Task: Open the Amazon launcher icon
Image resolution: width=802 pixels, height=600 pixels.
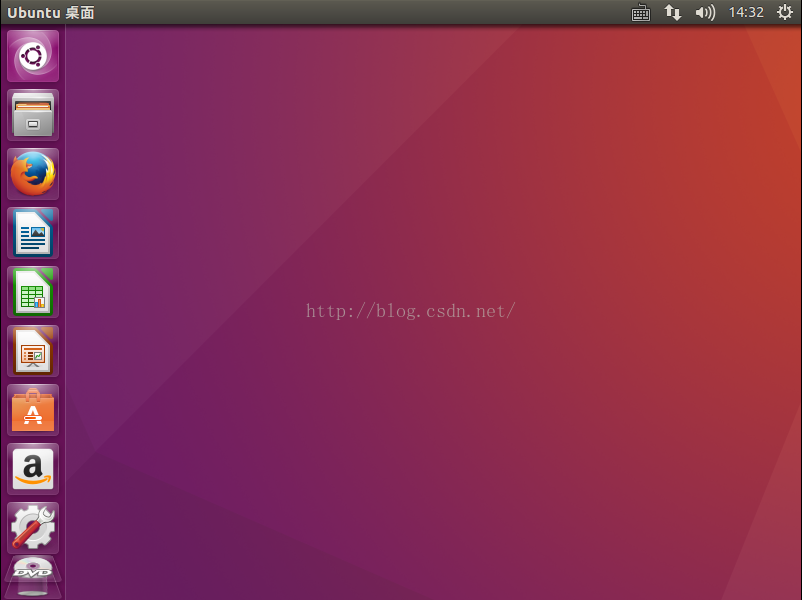Action: coord(33,469)
